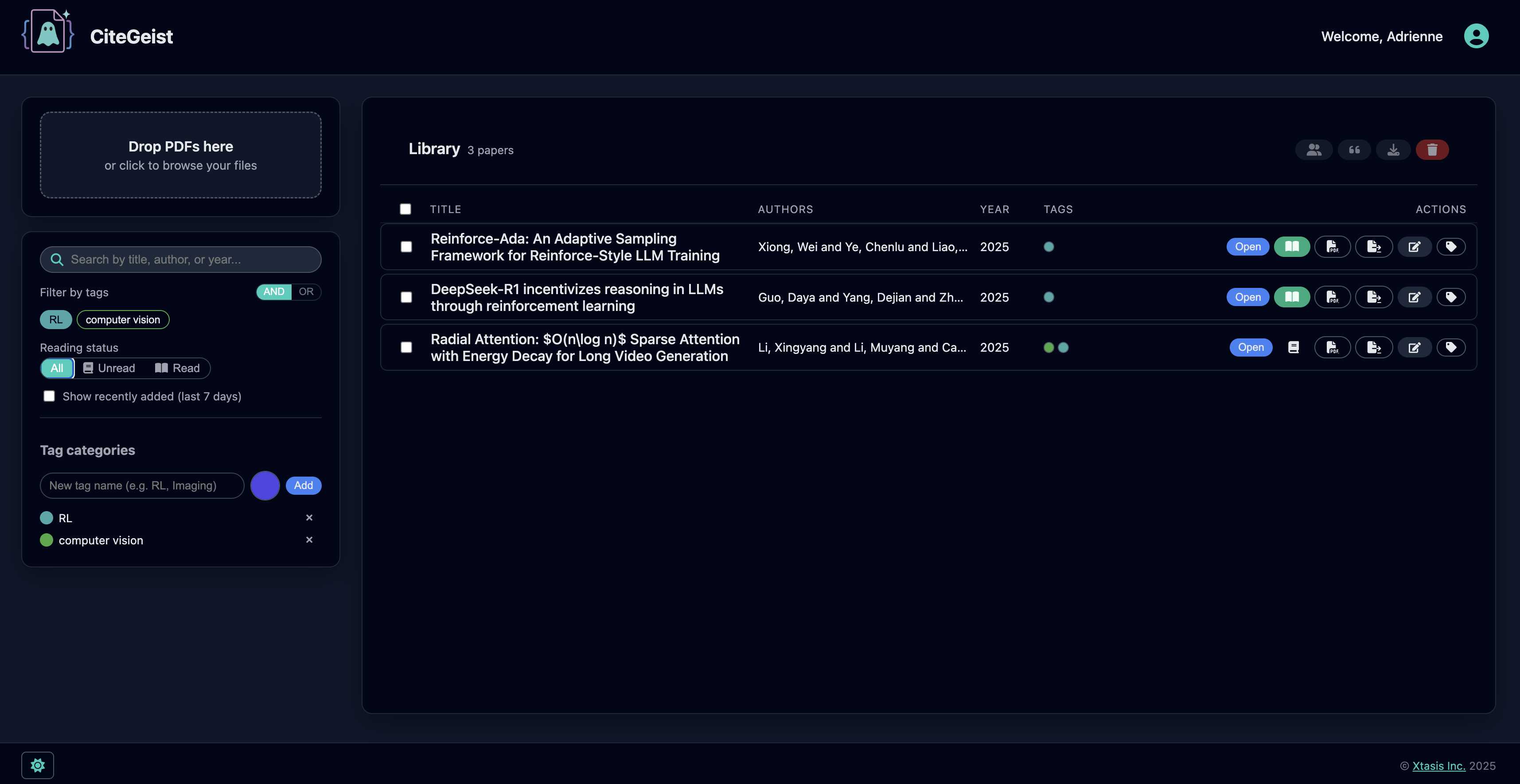Switch the tag filter from AND to OR
Viewport: 1520px width, 784px height.
(x=306, y=291)
